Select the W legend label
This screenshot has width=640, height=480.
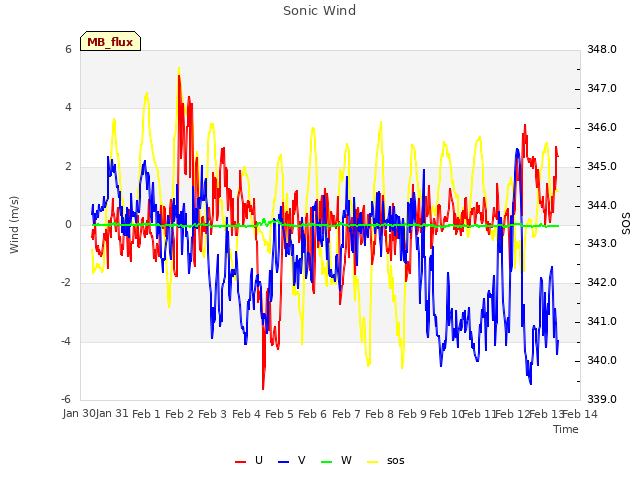(x=346, y=460)
